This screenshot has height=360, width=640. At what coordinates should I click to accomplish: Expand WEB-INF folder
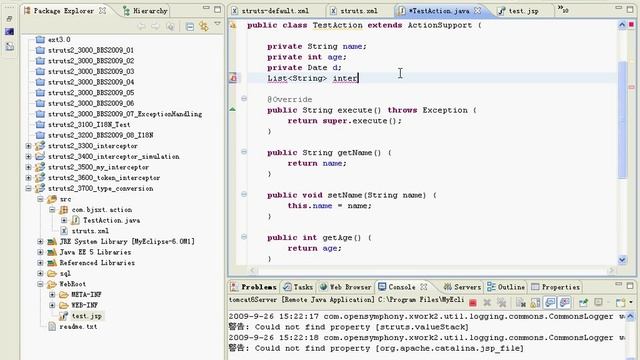[x=52, y=305]
